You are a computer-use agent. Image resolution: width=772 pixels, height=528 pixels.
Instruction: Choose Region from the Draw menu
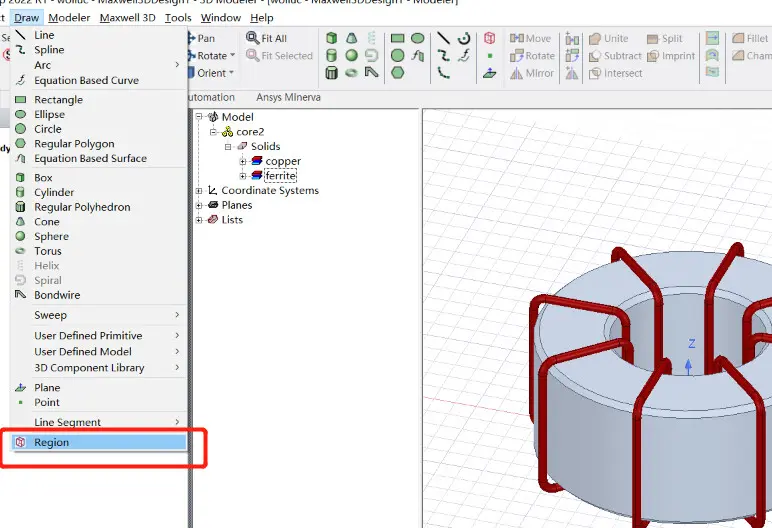(x=99, y=442)
